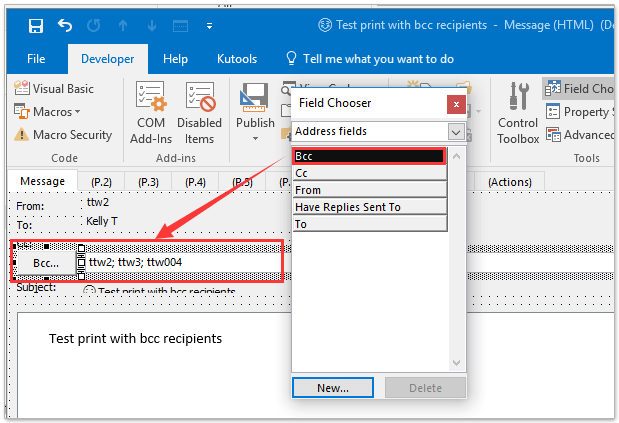
Task: Click the New... button
Action: tap(333, 388)
